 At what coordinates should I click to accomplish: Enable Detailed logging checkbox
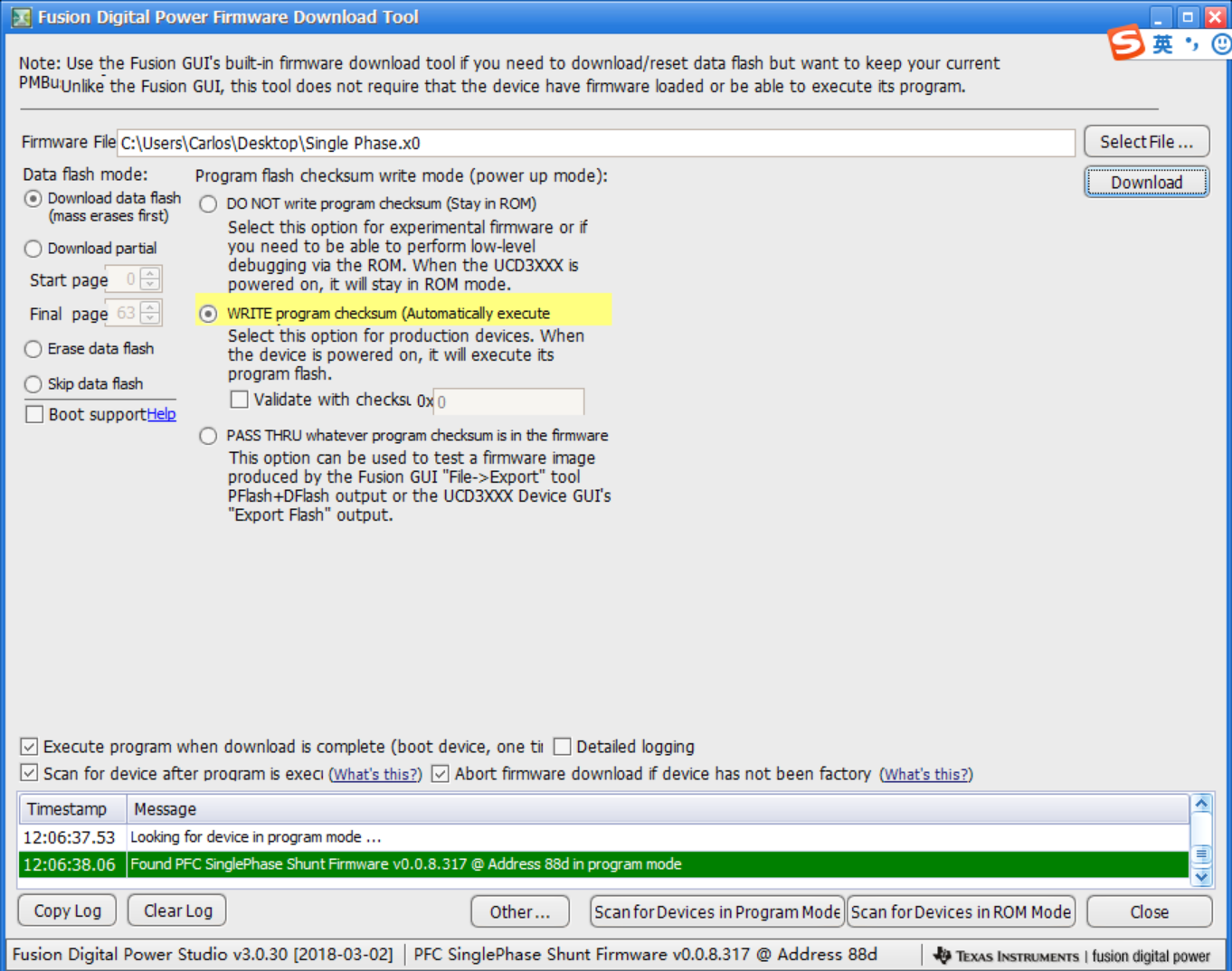click(562, 747)
